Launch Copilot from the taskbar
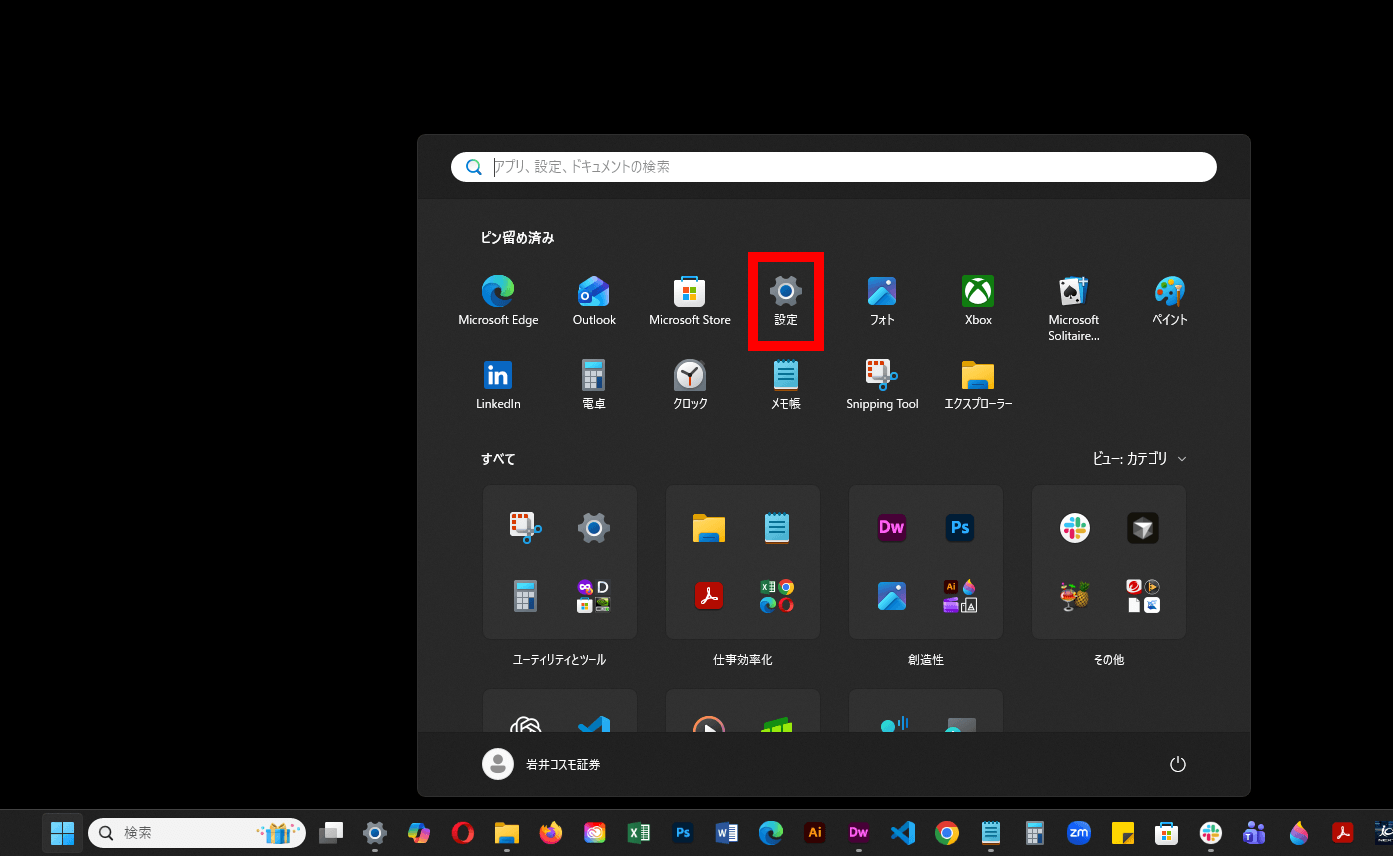The width and height of the screenshot is (1393, 856). (x=419, y=833)
